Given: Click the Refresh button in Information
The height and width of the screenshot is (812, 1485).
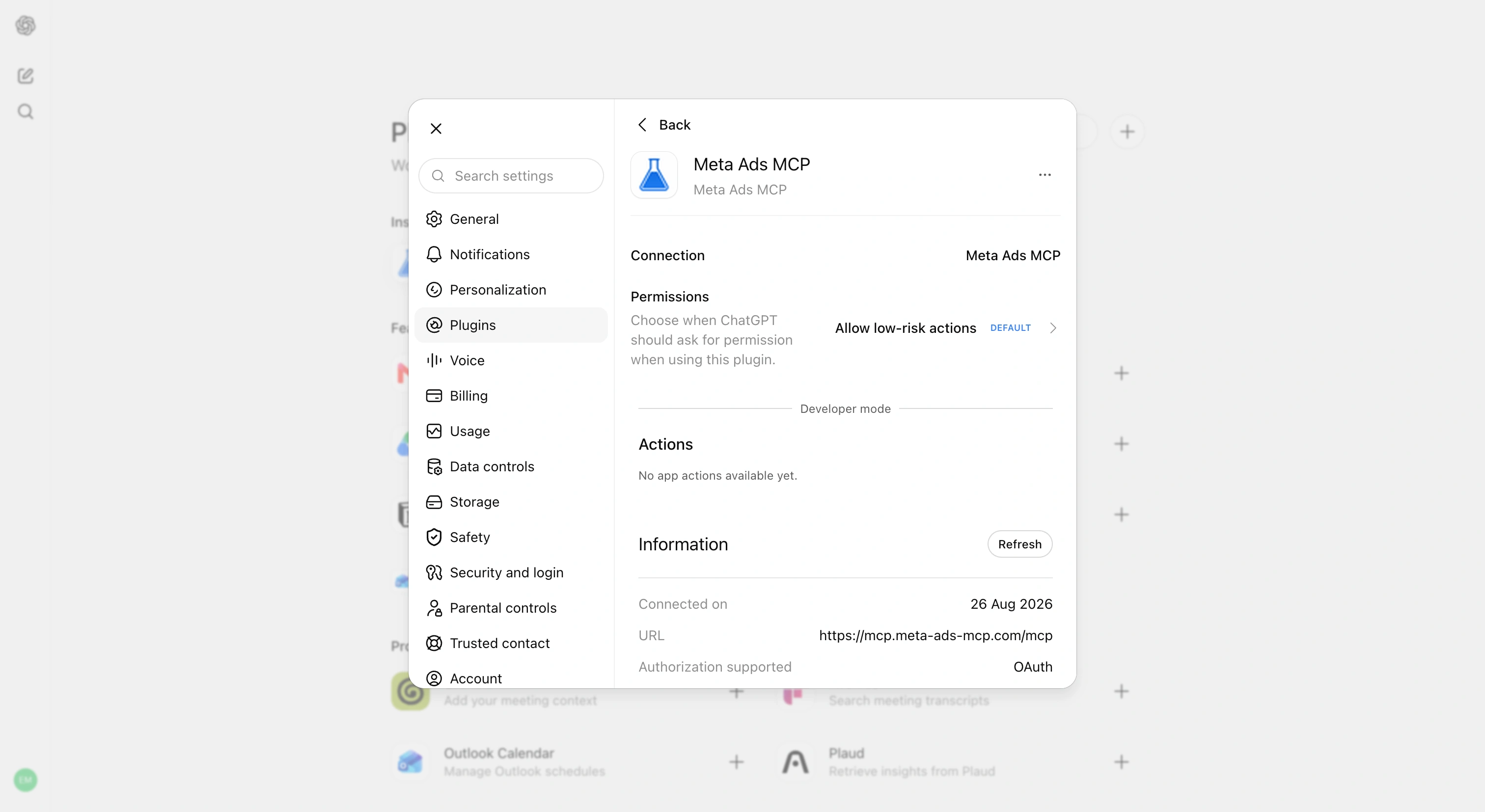Looking at the screenshot, I should click(1019, 544).
